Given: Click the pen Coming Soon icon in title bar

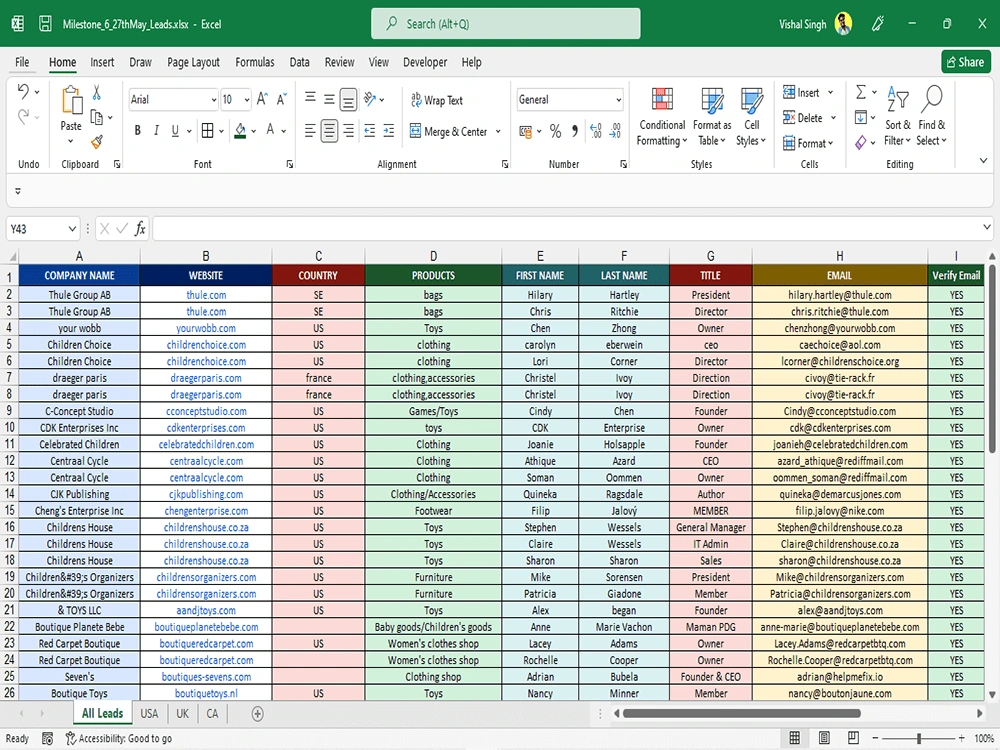Looking at the screenshot, I should pyautogui.click(x=878, y=24).
